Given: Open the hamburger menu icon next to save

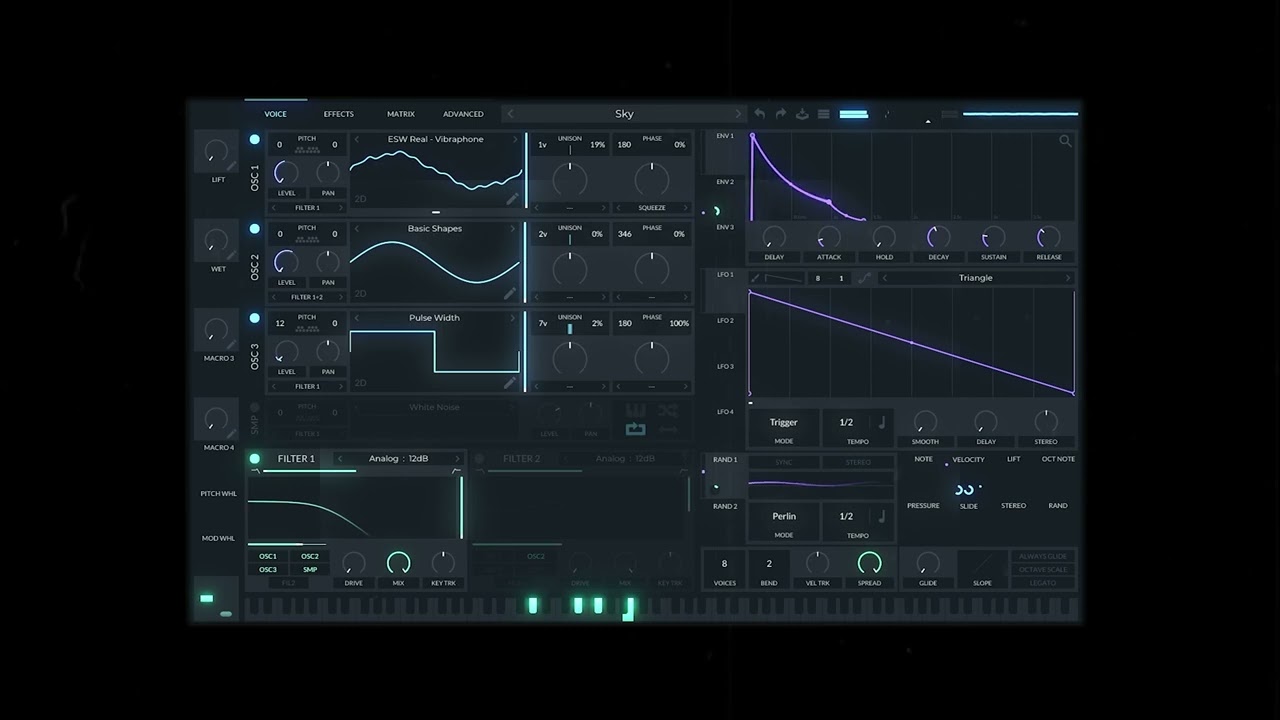Looking at the screenshot, I should (824, 114).
